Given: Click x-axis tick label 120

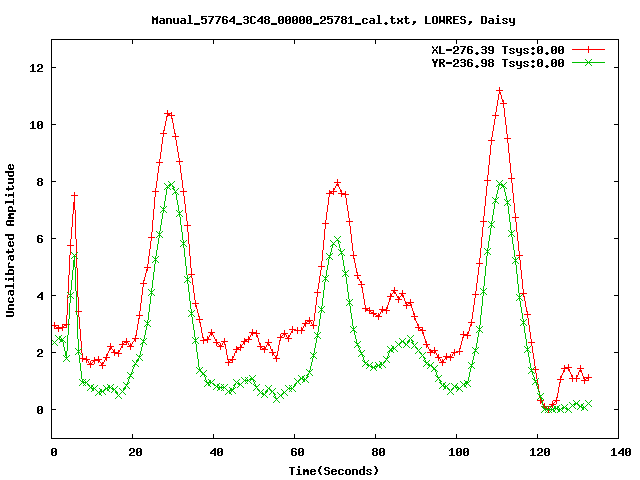Looking at the screenshot, I should [540, 452].
